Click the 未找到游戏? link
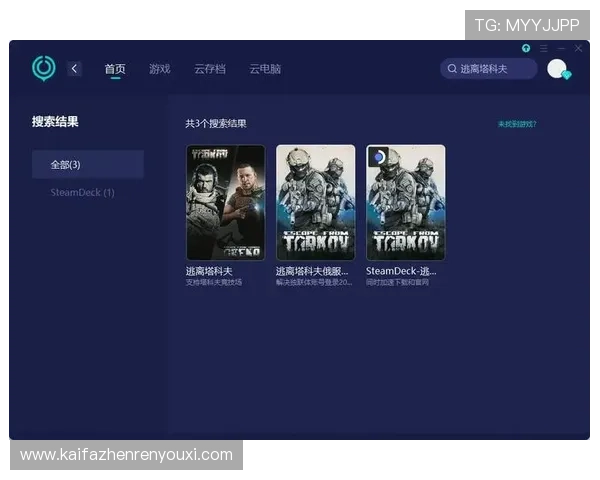The image size is (600, 480). click(517, 124)
